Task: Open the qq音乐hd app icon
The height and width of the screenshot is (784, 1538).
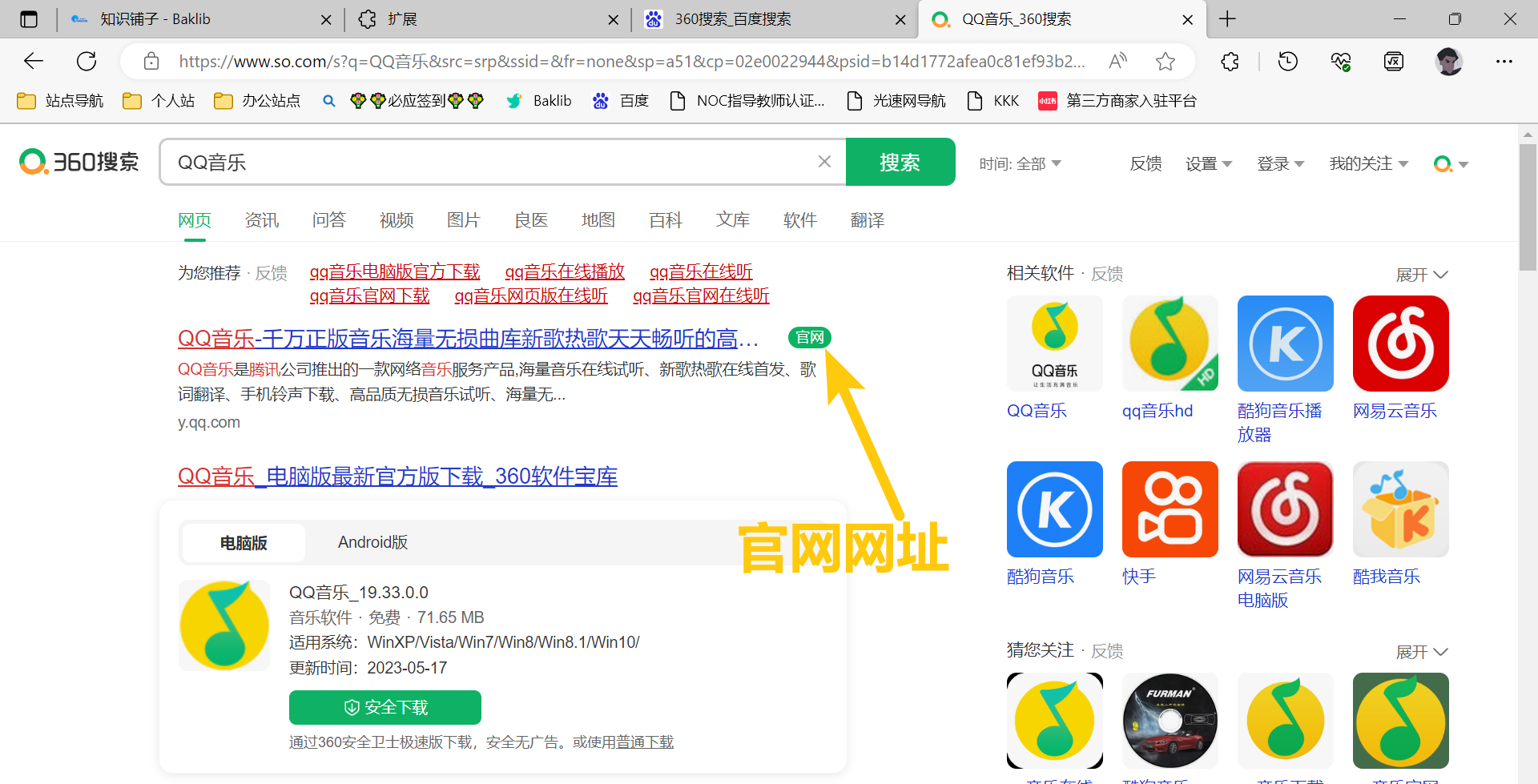Action: coord(1170,344)
